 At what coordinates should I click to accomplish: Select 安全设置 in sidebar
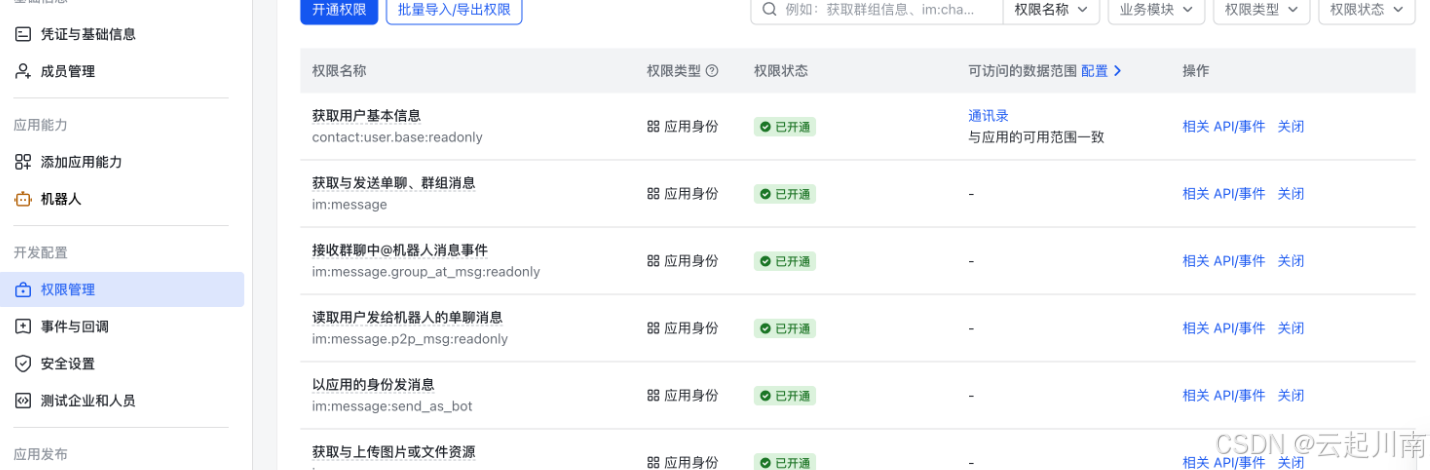click(68, 364)
